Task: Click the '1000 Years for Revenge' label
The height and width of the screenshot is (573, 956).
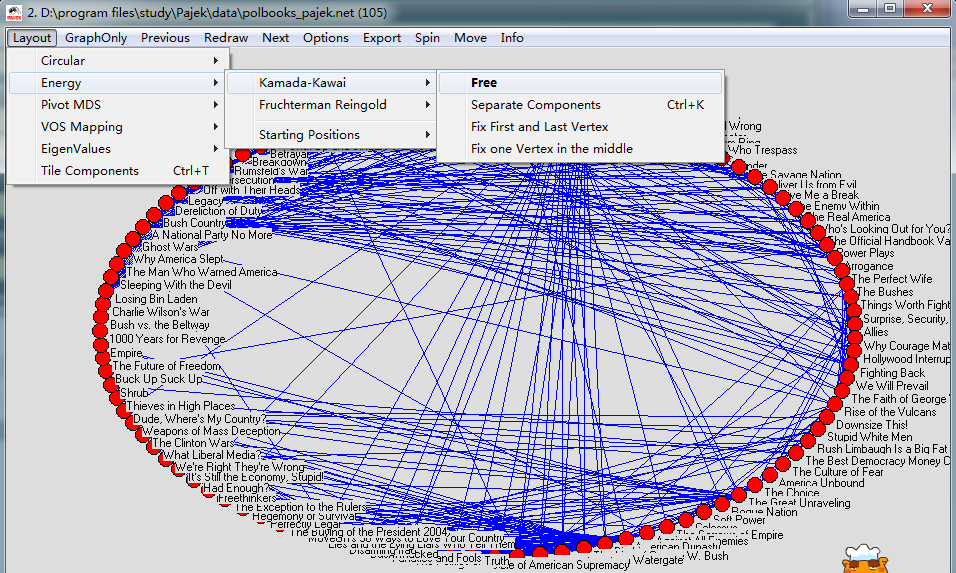Action: 167,338
